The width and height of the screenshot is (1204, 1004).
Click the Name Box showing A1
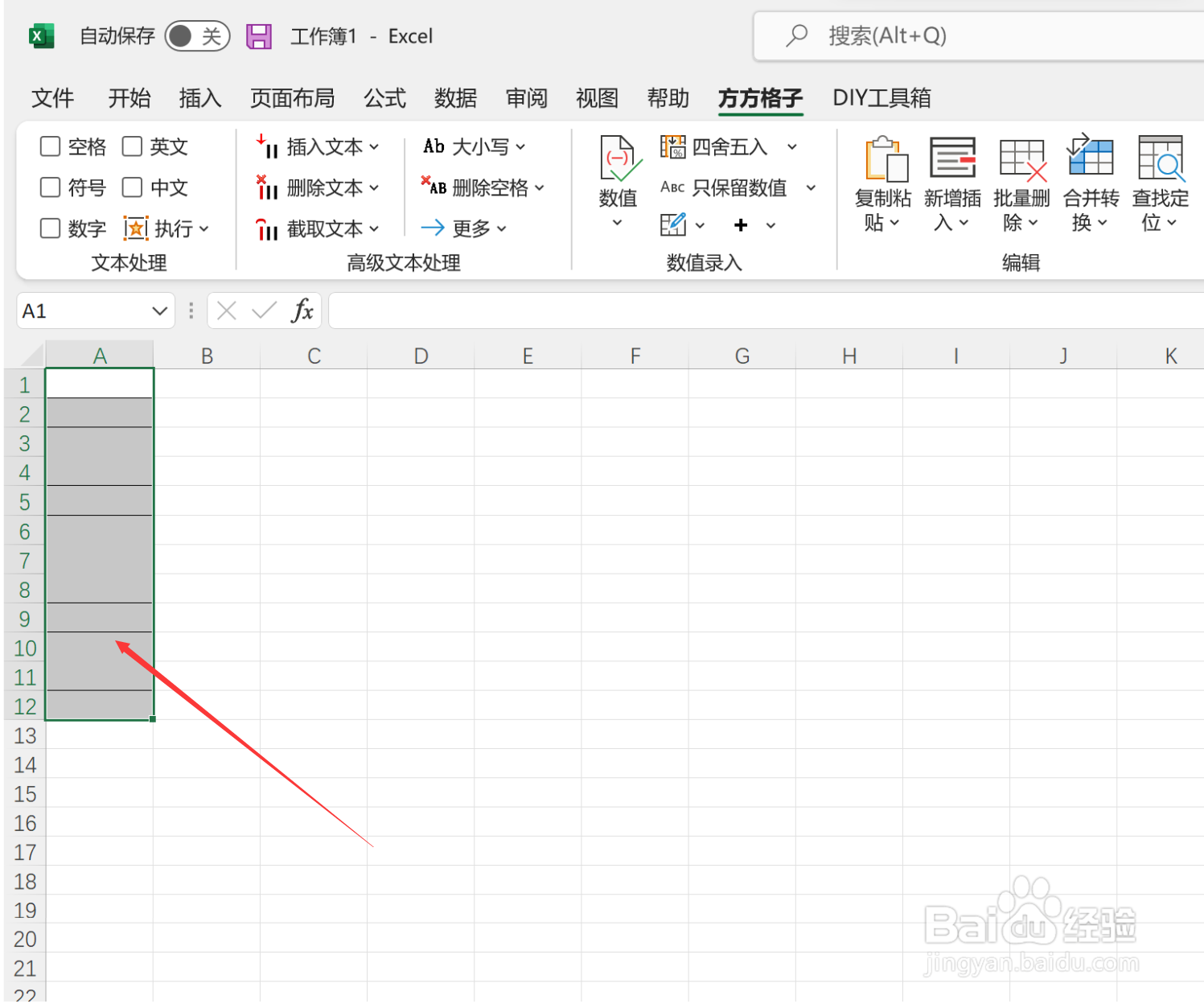(96, 311)
